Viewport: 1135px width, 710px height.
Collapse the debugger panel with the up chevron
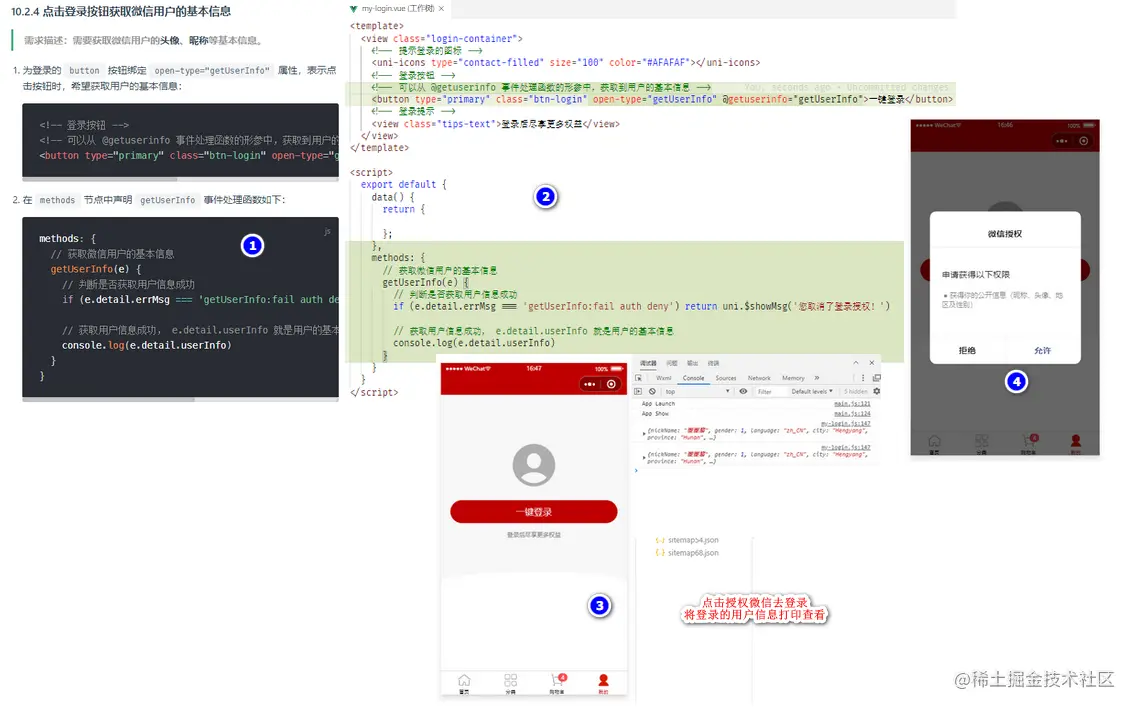coord(856,363)
